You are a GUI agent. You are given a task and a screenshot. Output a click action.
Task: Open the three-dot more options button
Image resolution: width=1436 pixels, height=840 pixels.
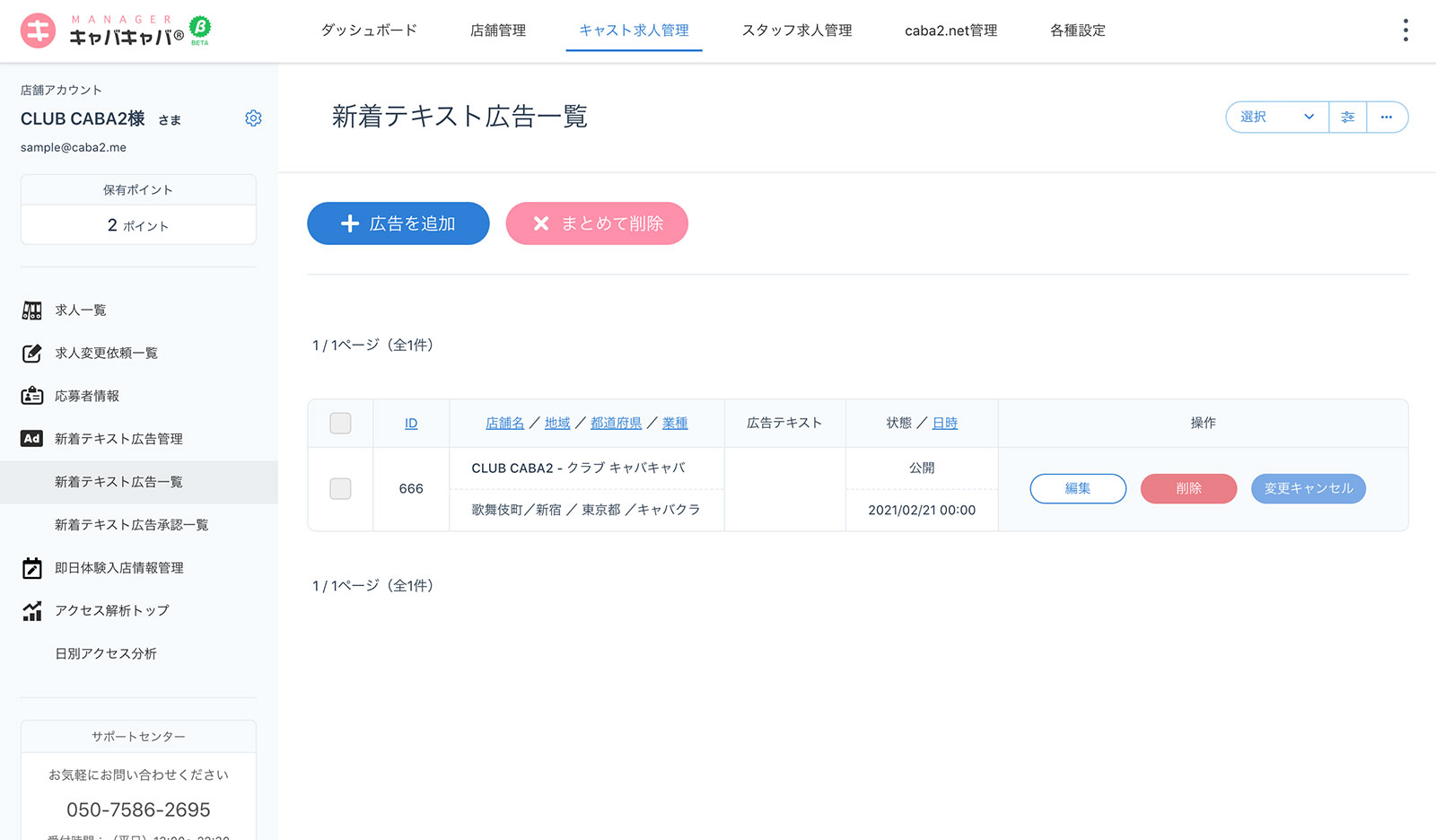(1387, 117)
